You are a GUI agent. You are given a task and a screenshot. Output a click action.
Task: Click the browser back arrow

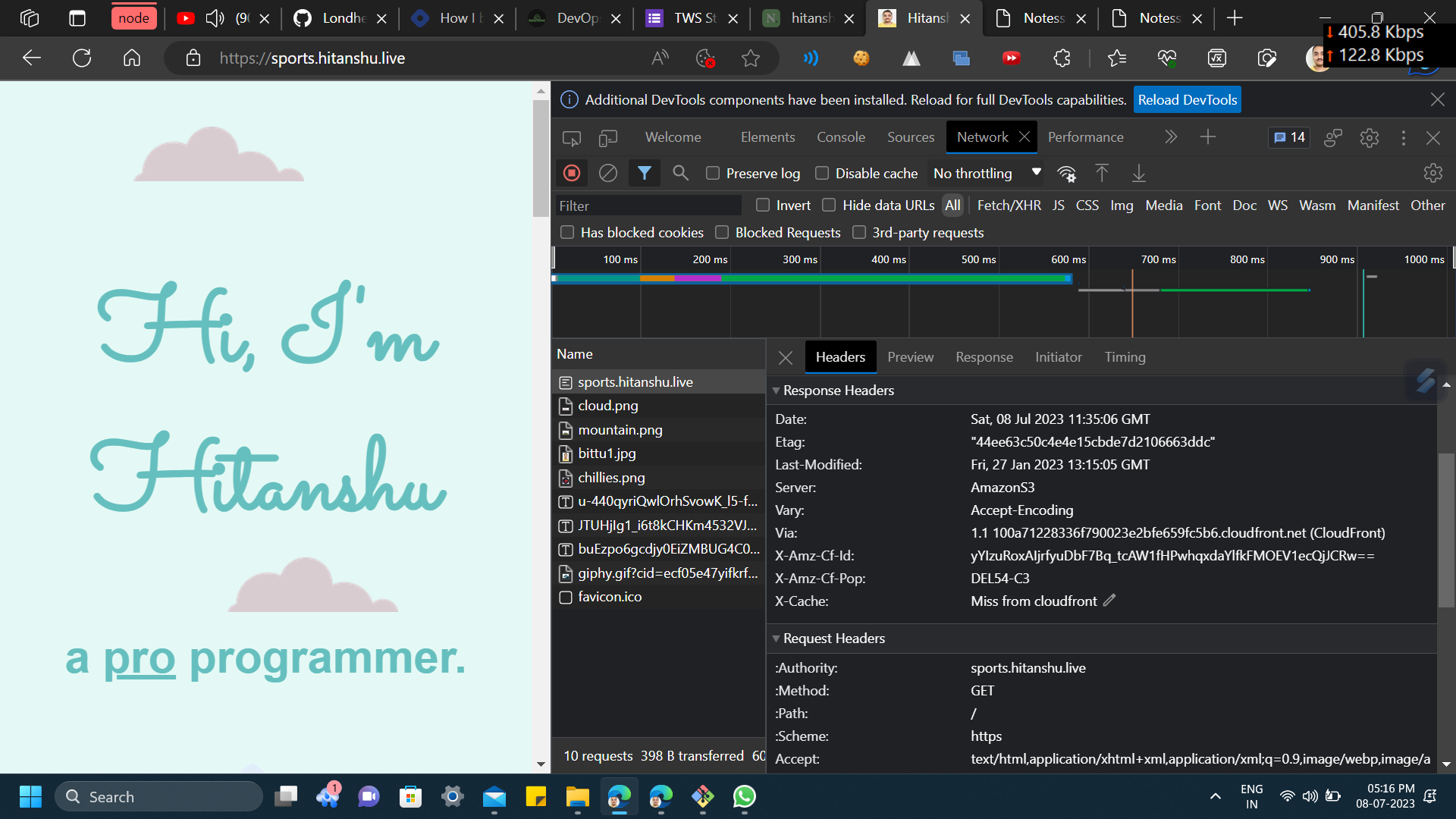pos(32,58)
